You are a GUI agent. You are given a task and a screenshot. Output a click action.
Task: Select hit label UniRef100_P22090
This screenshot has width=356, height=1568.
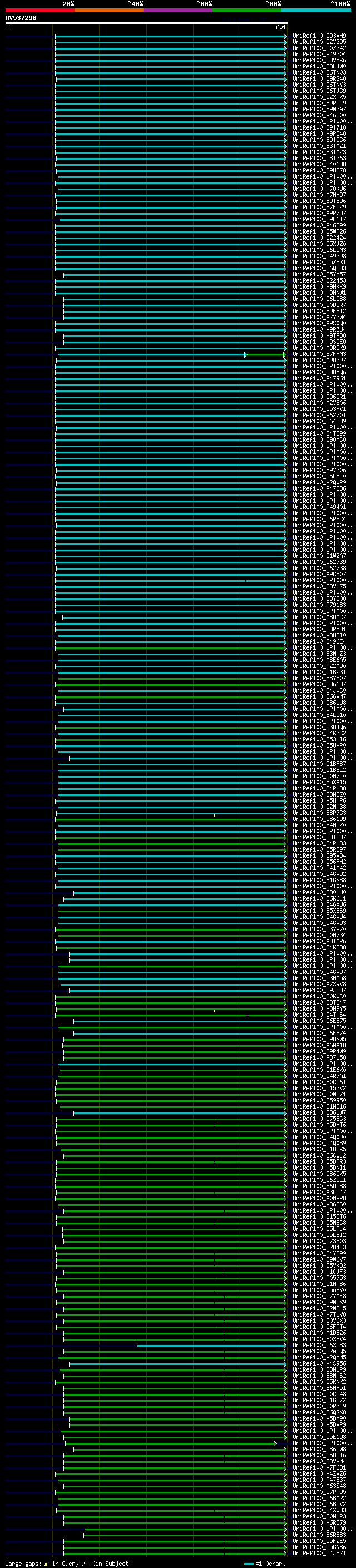[319, 666]
